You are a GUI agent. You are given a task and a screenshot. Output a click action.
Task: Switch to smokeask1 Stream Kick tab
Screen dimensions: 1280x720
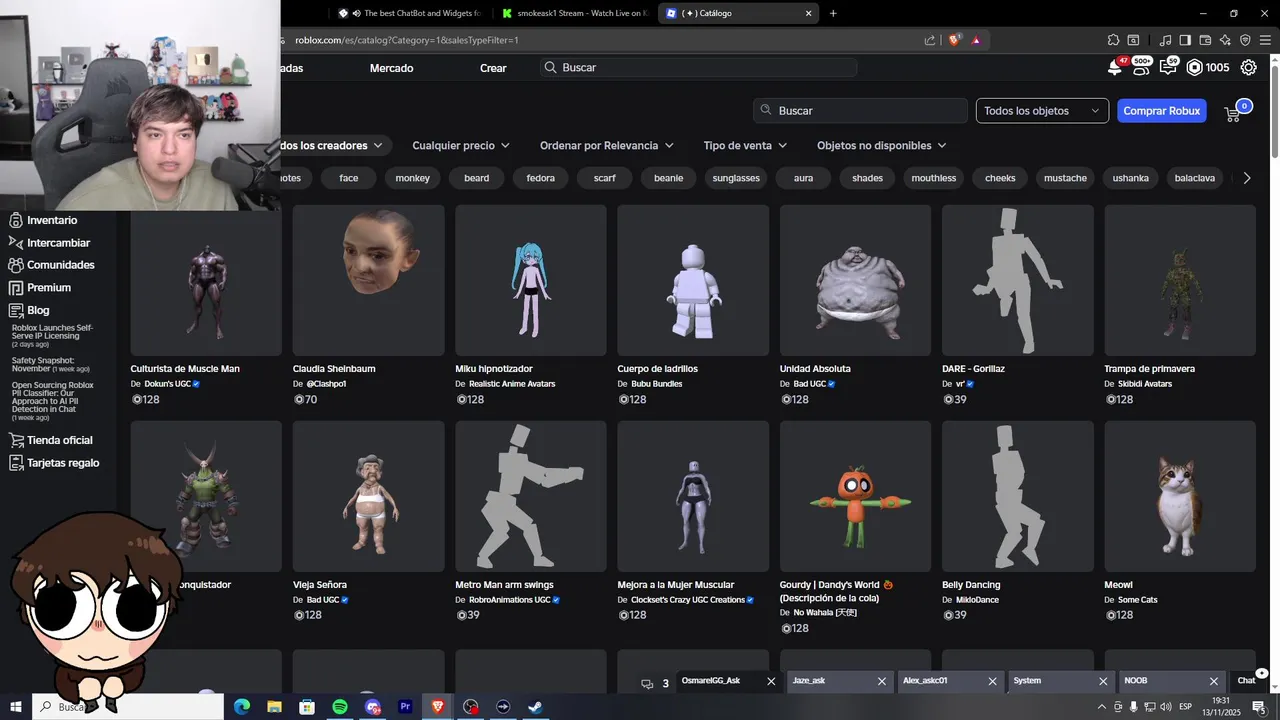(574, 13)
